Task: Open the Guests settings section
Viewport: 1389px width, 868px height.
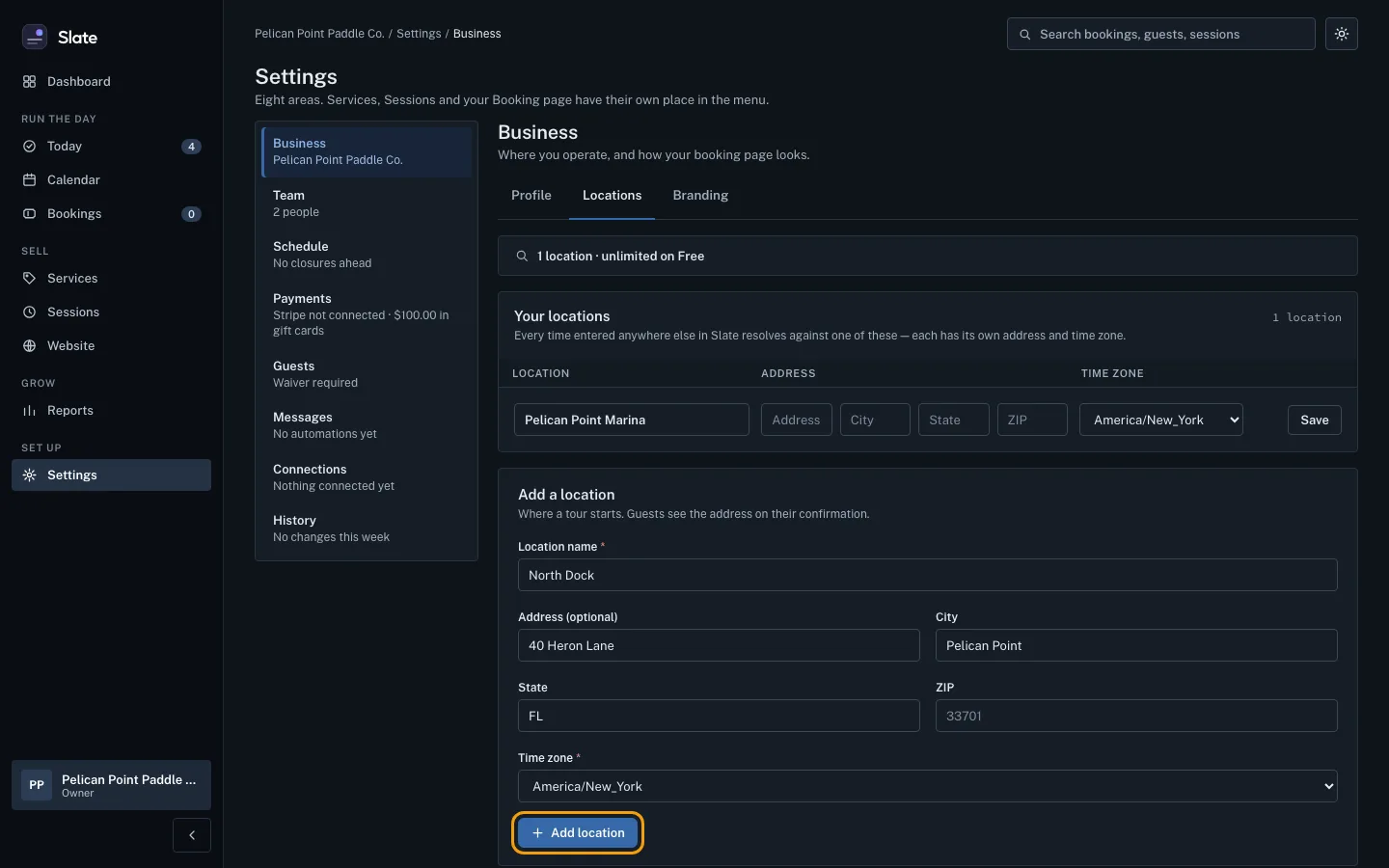Action: point(367,374)
